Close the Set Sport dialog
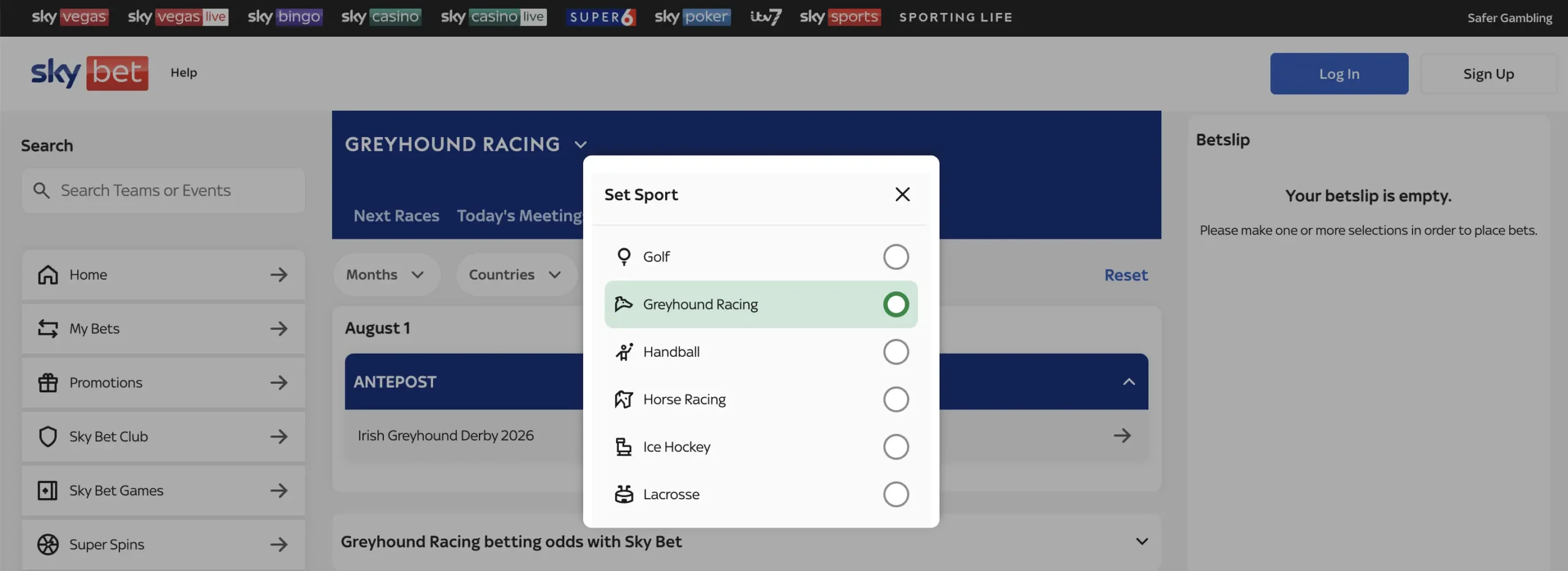 point(902,195)
